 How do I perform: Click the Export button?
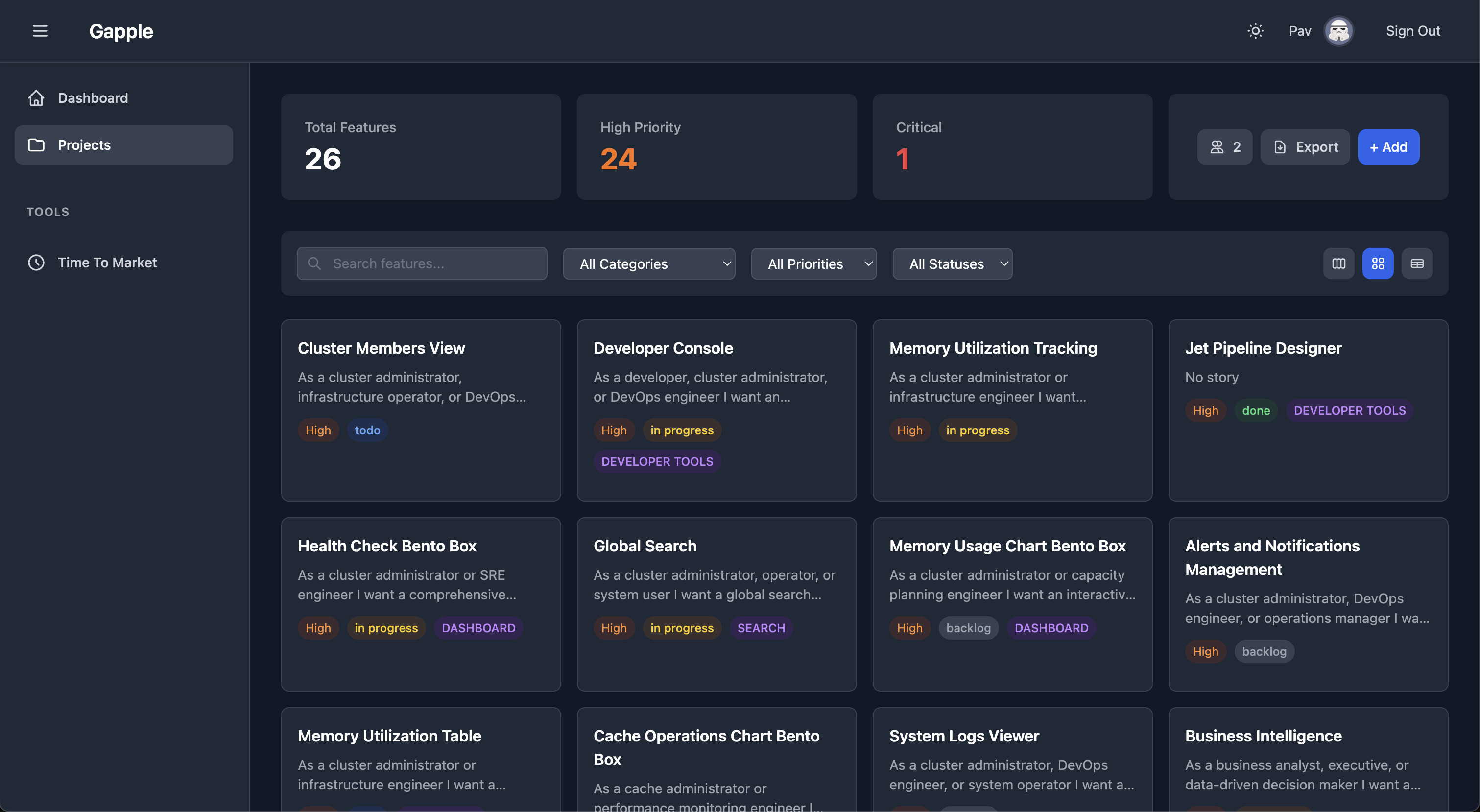(x=1305, y=146)
